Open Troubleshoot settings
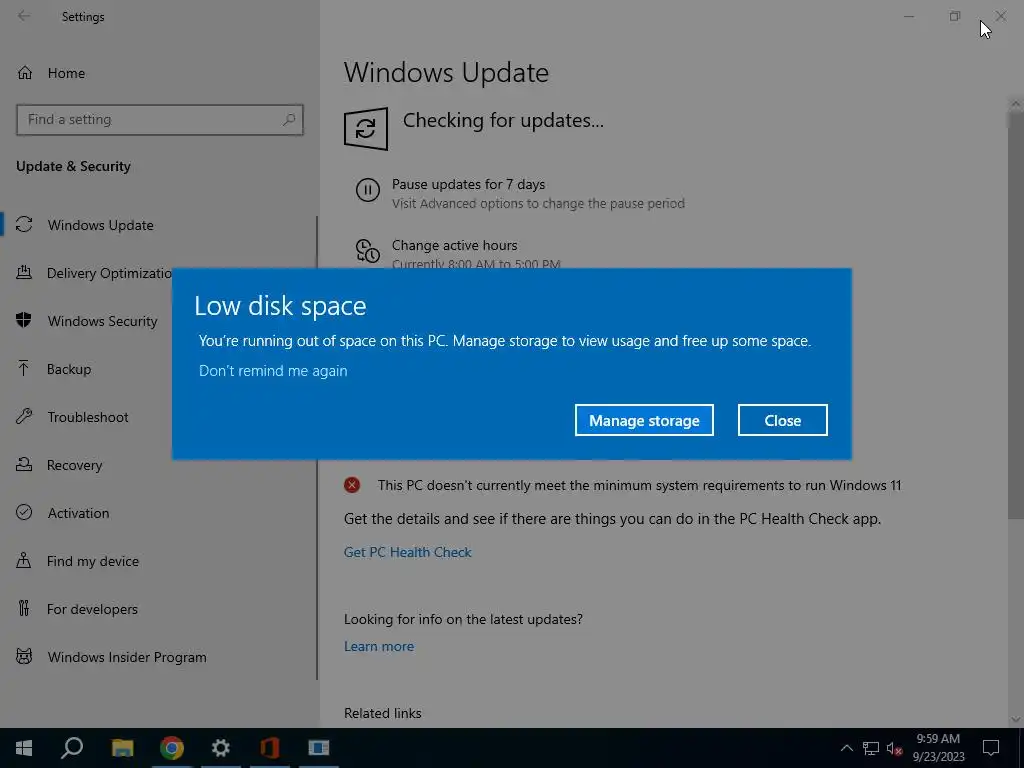 (88, 417)
